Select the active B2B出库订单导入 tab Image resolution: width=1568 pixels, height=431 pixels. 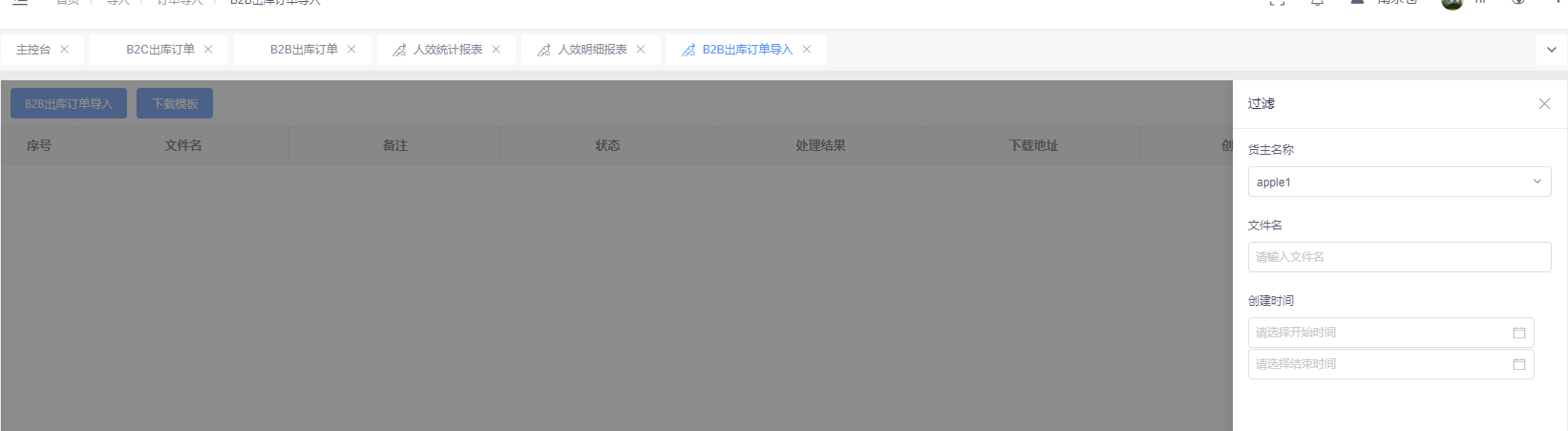748,50
